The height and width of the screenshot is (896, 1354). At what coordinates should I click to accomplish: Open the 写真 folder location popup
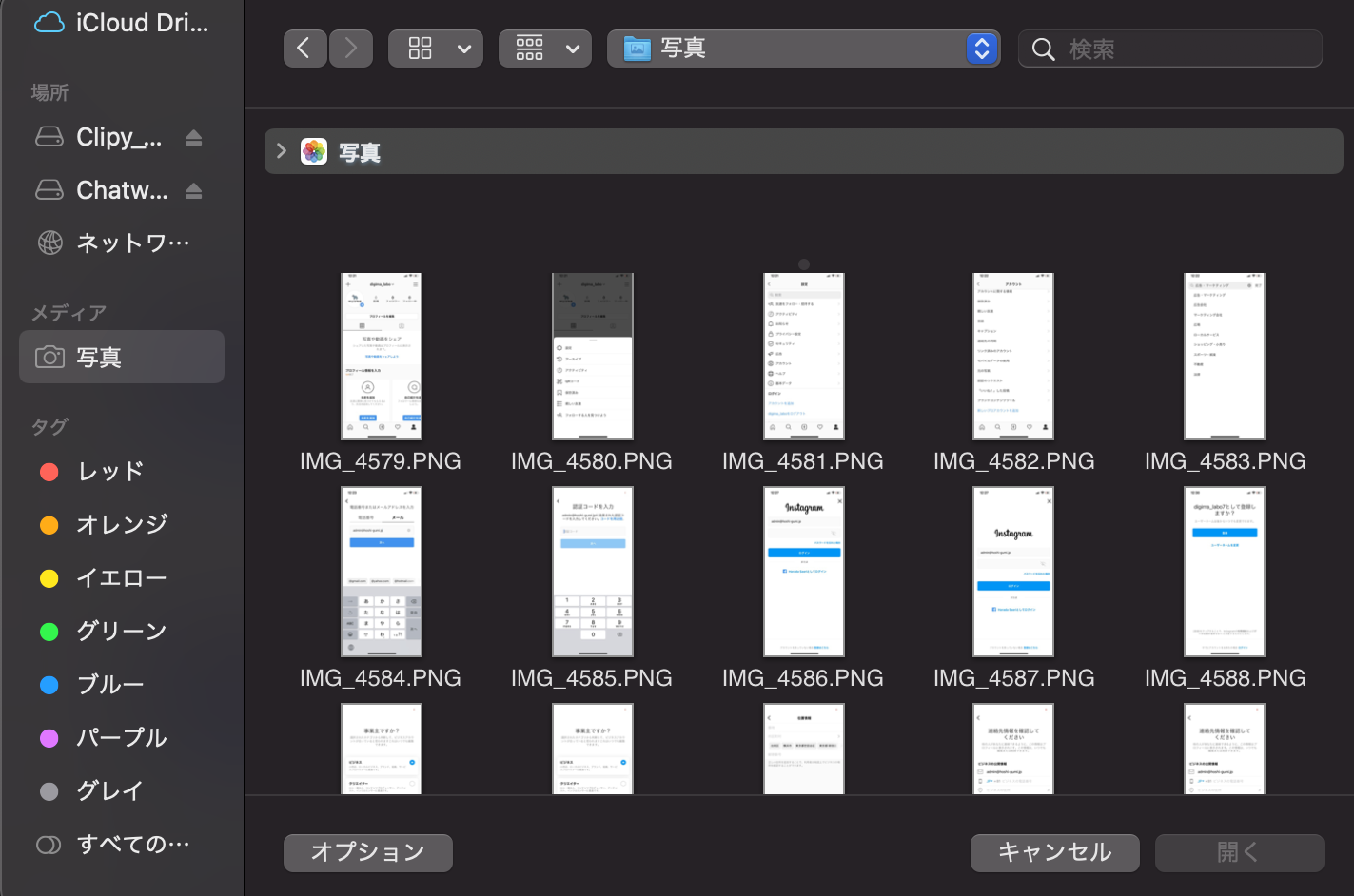803,49
